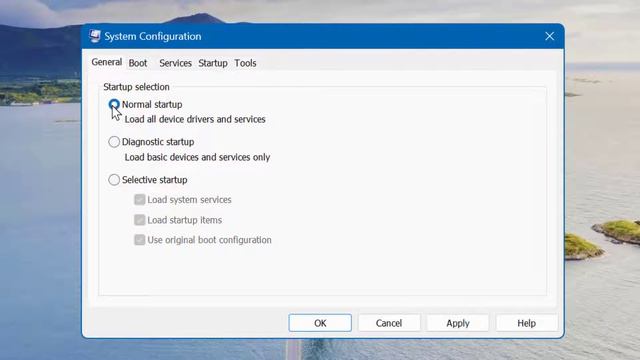Viewport: 640px width, 360px height.
Task: Choose the Diagnostic startup option
Action: [x=114, y=142]
